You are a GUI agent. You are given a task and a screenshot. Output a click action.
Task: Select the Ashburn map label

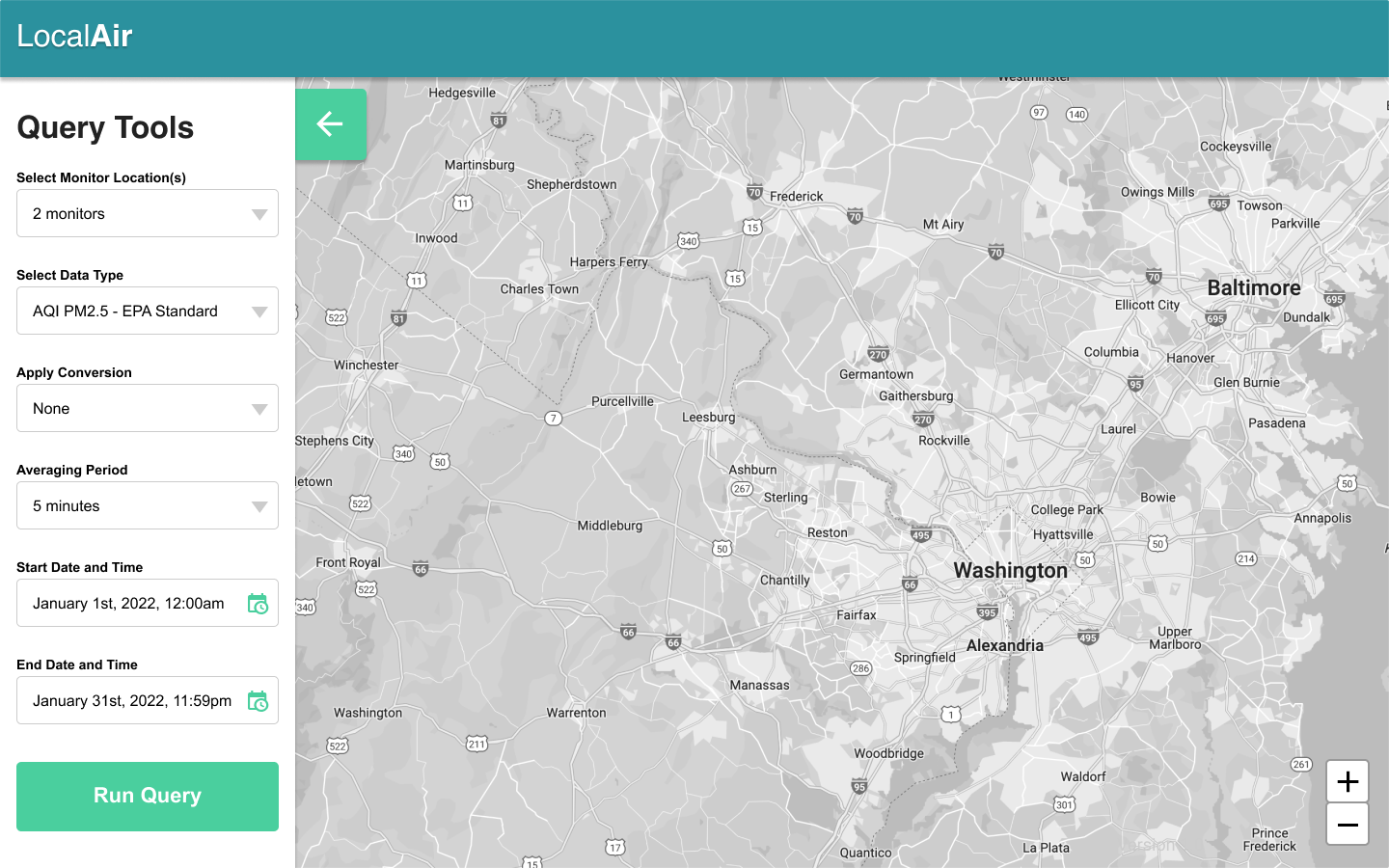pyautogui.click(x=752, y=471)
